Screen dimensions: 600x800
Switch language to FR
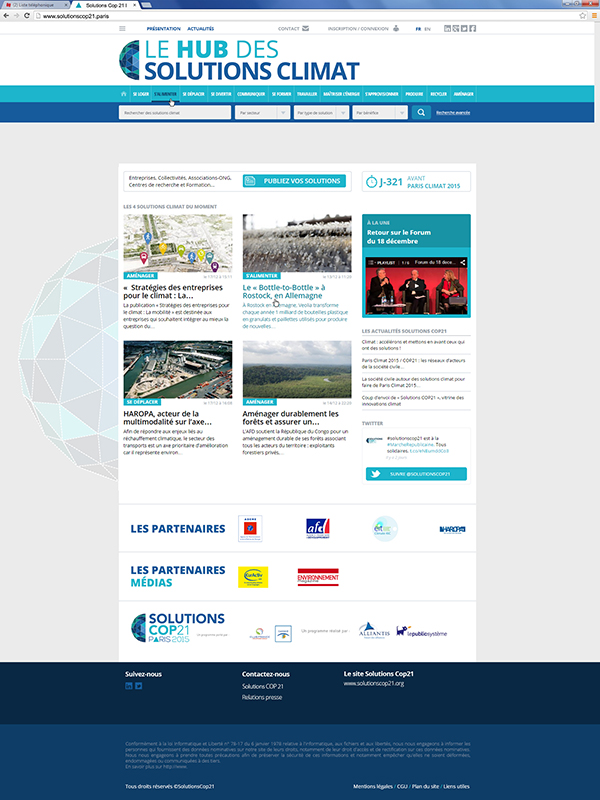[418, 29]
